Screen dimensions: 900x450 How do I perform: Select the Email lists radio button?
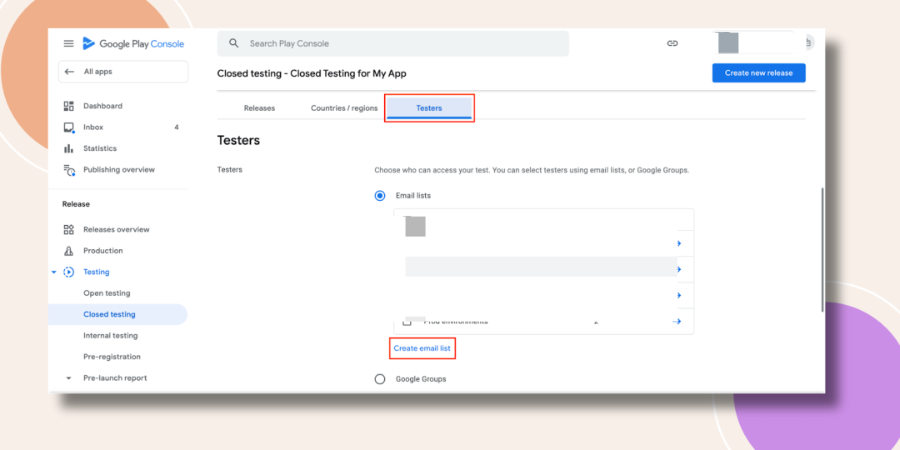click(x=380, y=196)
